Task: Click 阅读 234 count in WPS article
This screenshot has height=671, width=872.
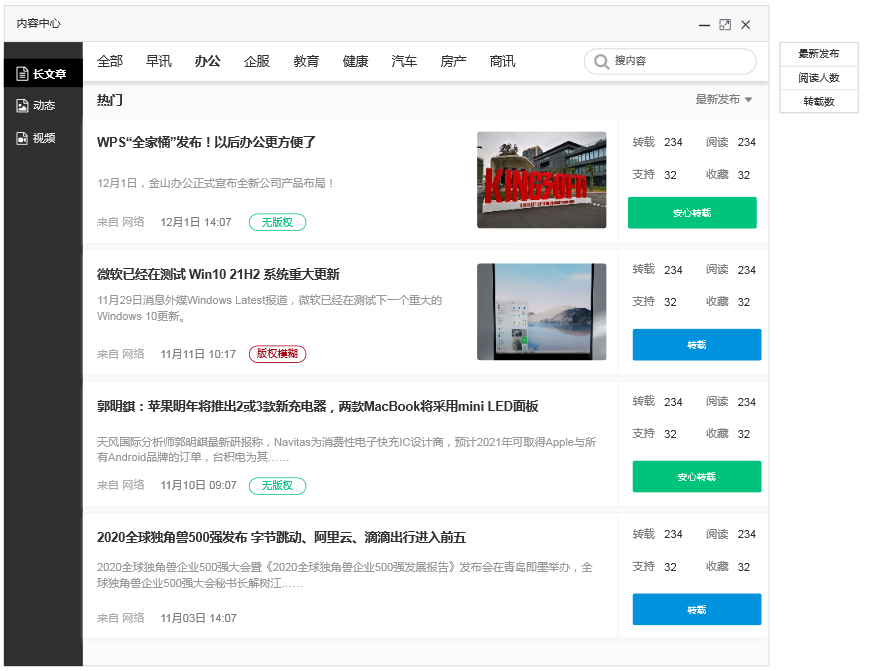Action: coord(731,142)
